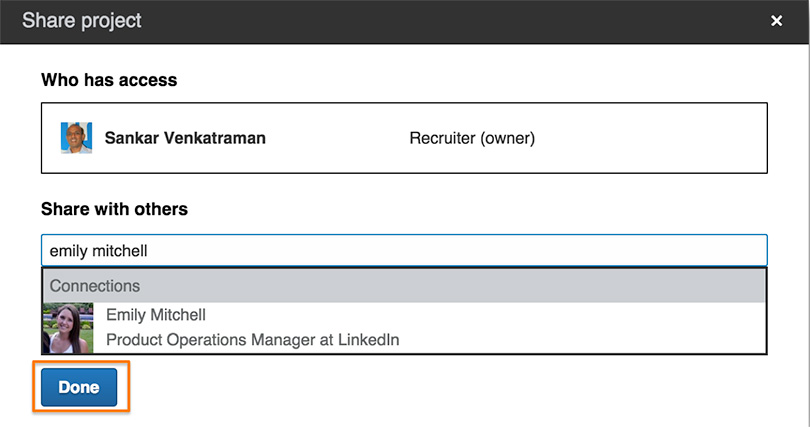Click empty dialog area right of Done

(450, 388)
